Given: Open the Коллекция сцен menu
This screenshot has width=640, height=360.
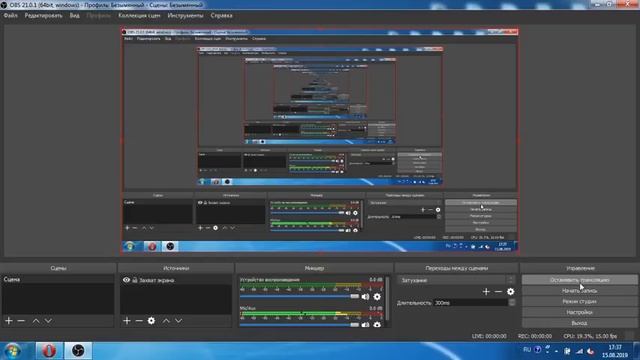Looking at the screenshot, I should (139, 16).
